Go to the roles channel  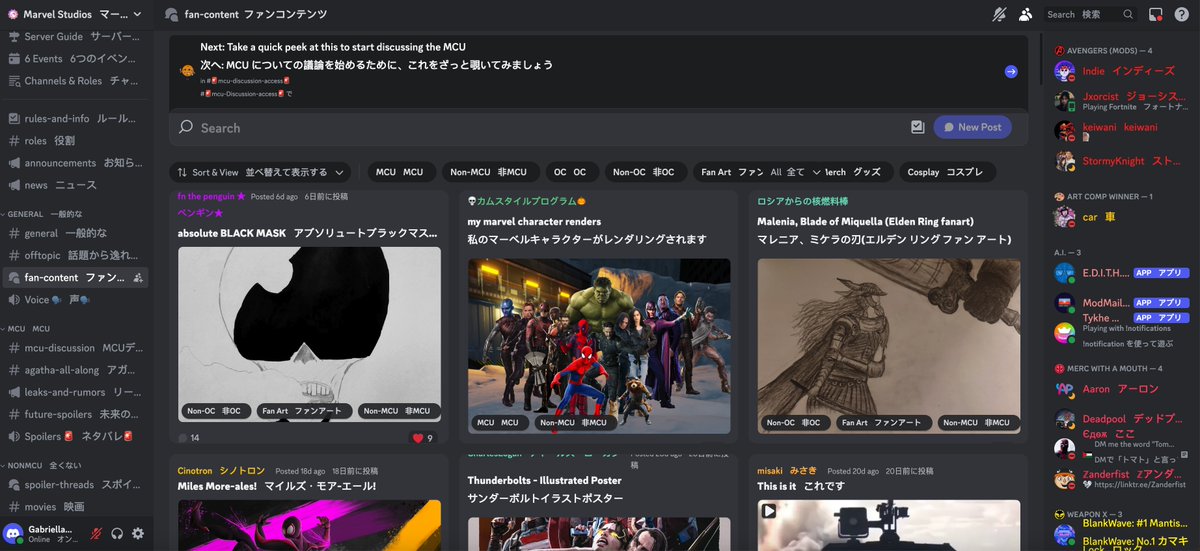coord(74,141)
